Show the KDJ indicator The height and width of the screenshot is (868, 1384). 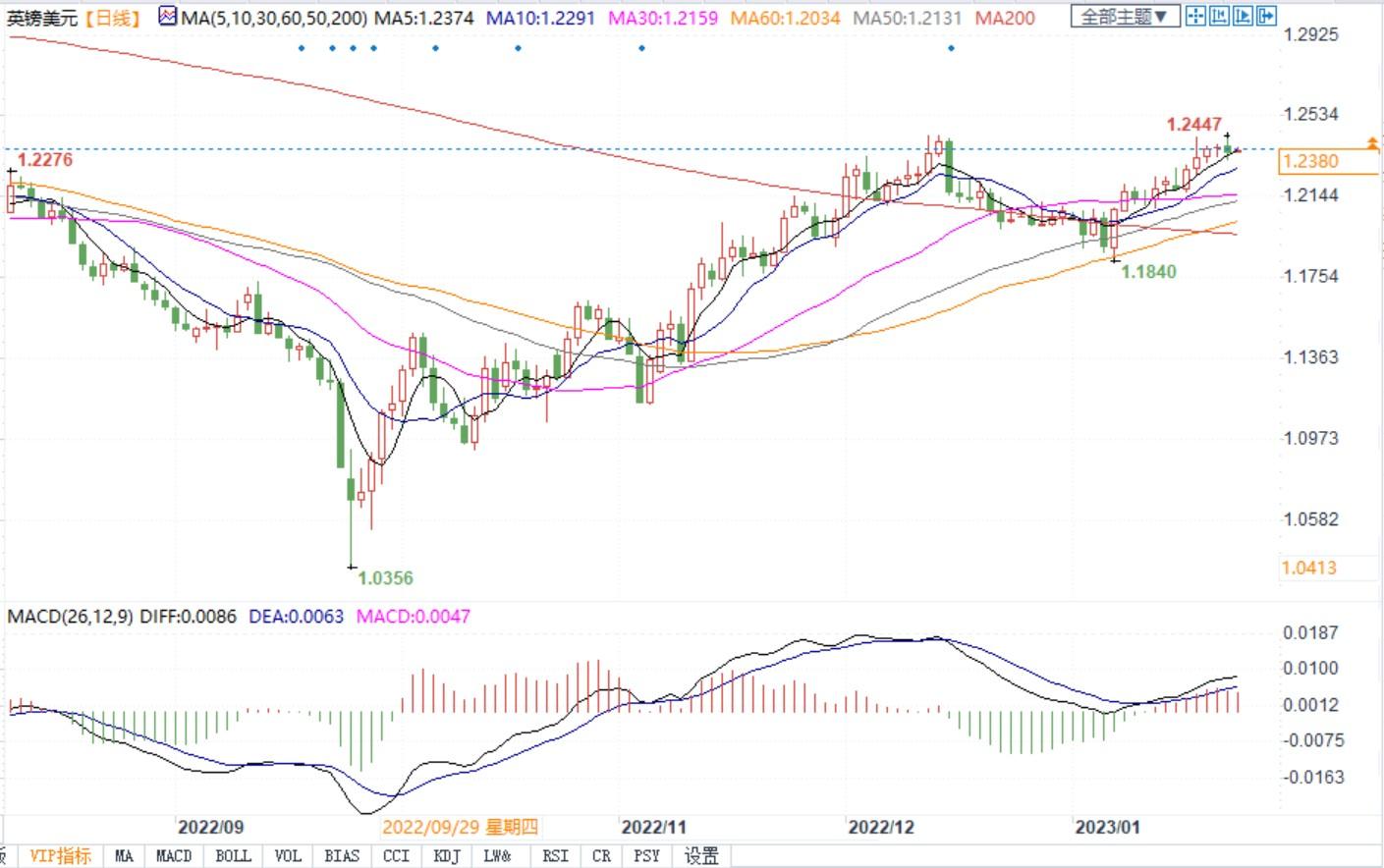click(446, 856)
